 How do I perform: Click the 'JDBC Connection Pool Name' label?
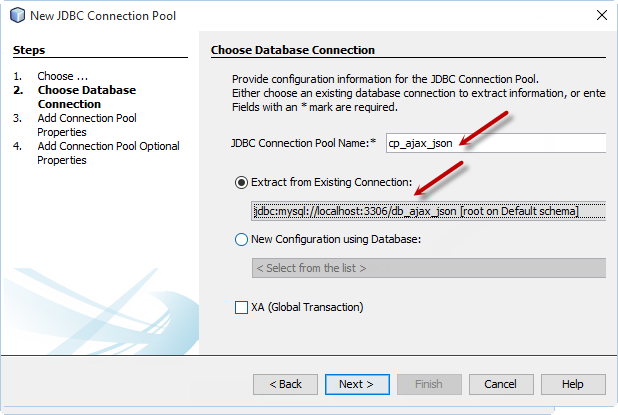click(x=303, y=143)
